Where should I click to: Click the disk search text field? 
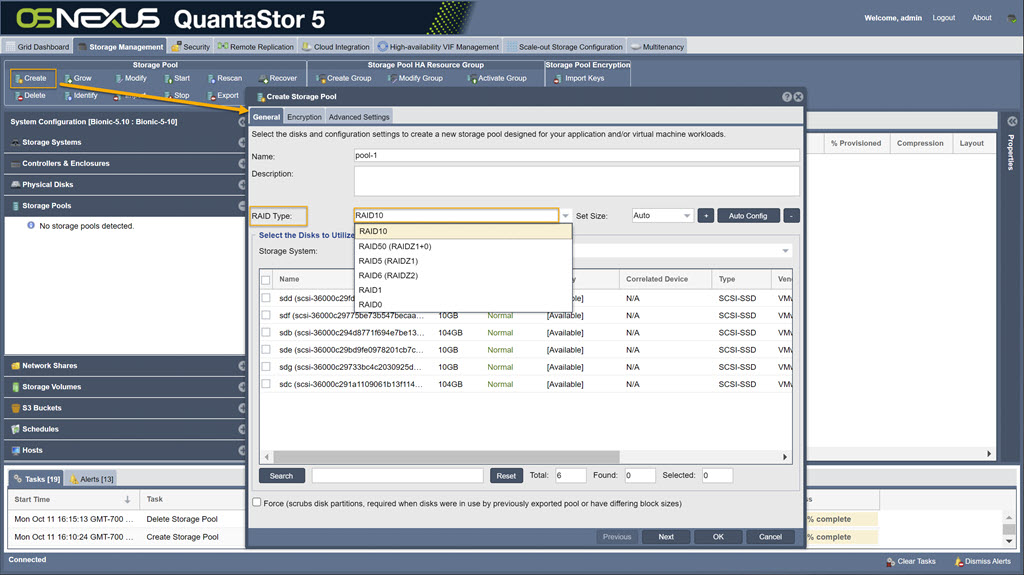point(397,476)
